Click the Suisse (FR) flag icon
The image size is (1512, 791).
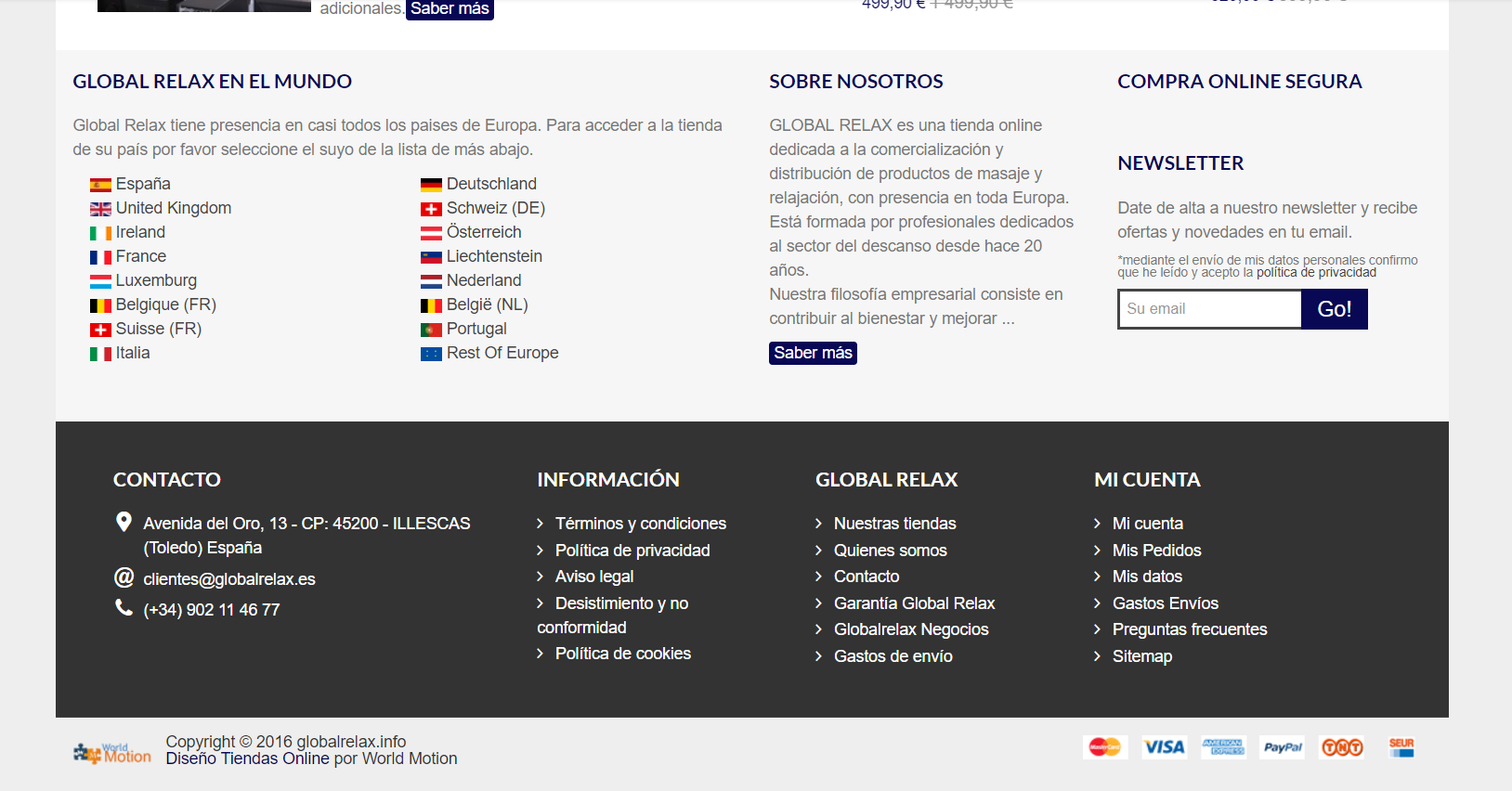tap(100, 330)
